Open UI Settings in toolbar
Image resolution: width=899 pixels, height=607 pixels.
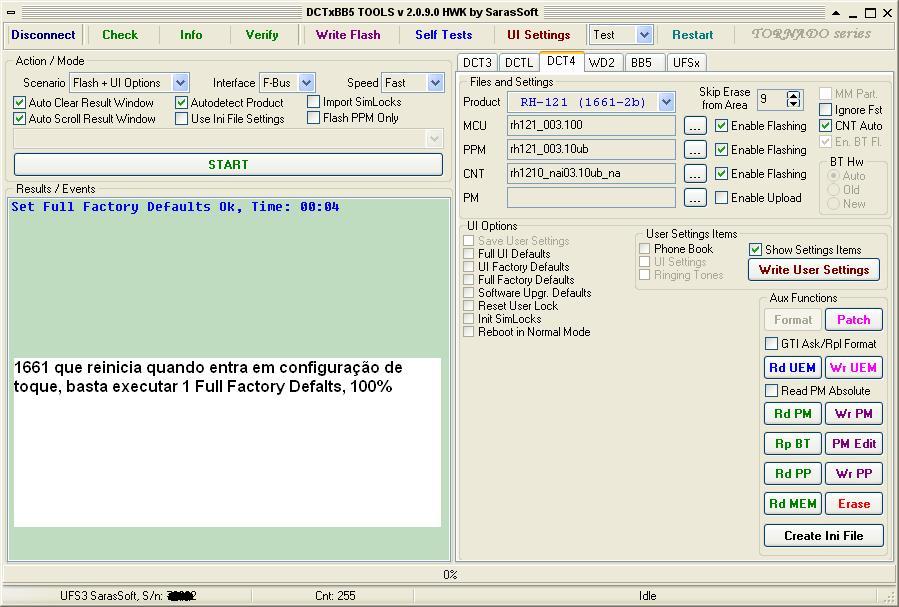(x=538, y=35)
